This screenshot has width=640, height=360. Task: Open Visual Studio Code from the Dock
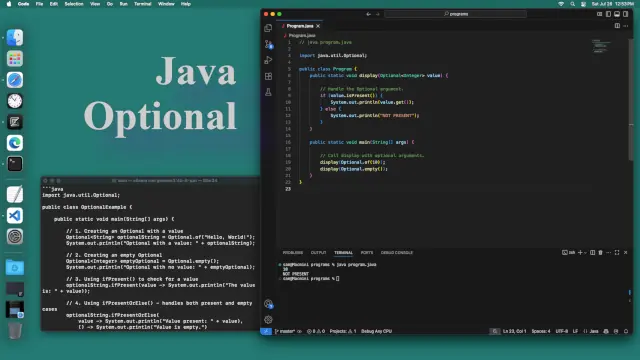[15, 216]
